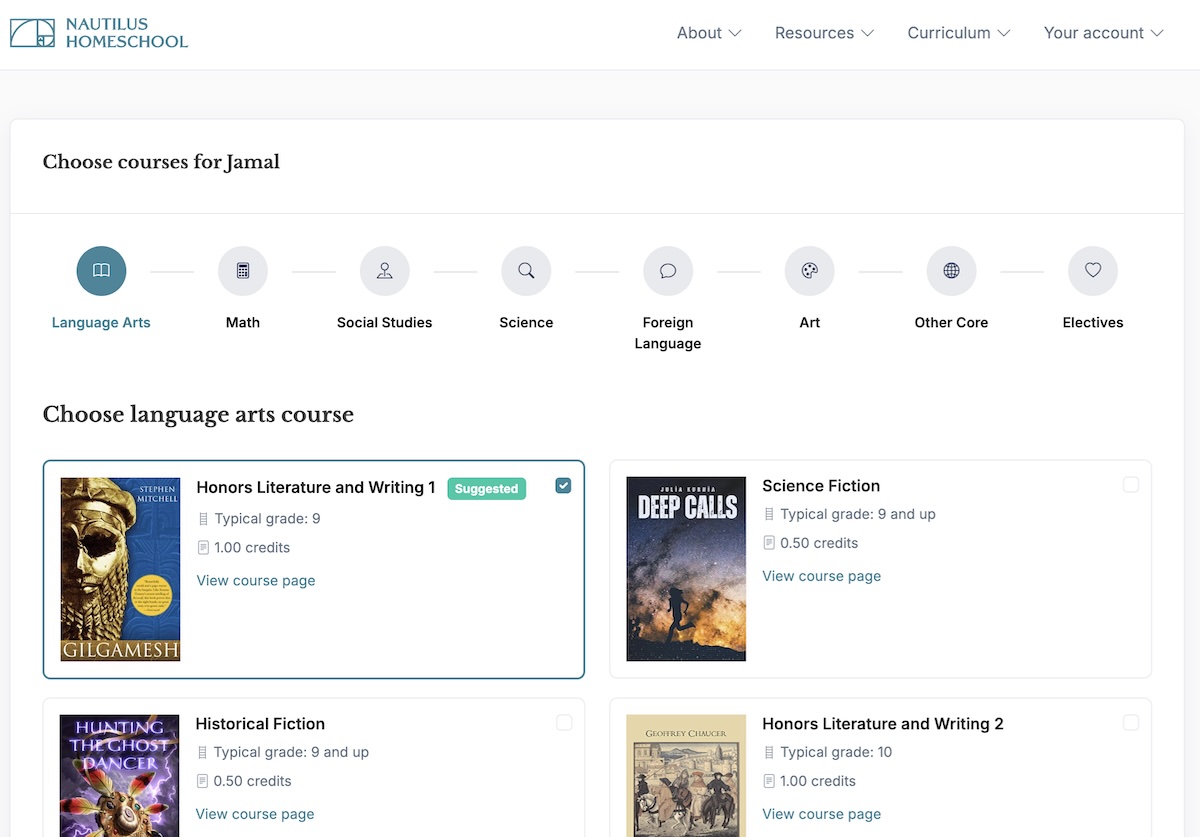Go to the Science step label

pos(526,323)
